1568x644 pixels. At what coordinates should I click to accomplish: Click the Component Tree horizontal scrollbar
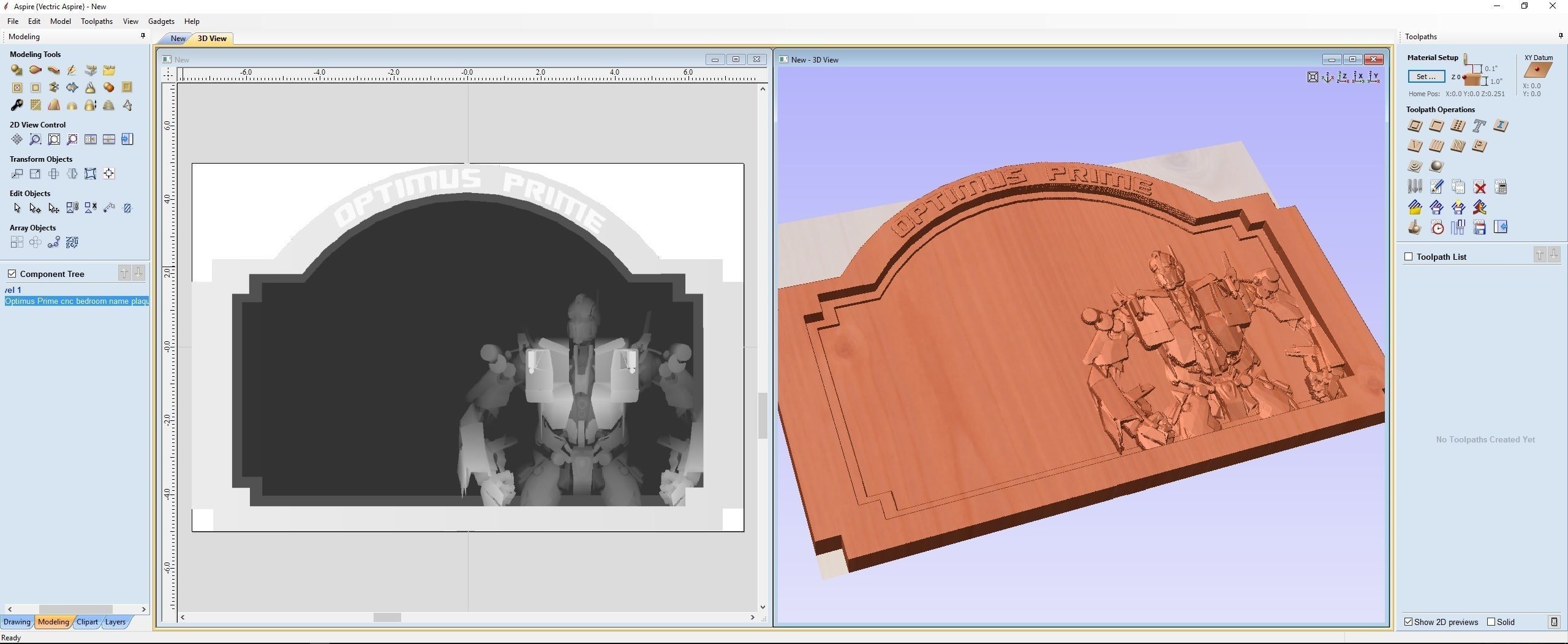(x=76, y=609)
